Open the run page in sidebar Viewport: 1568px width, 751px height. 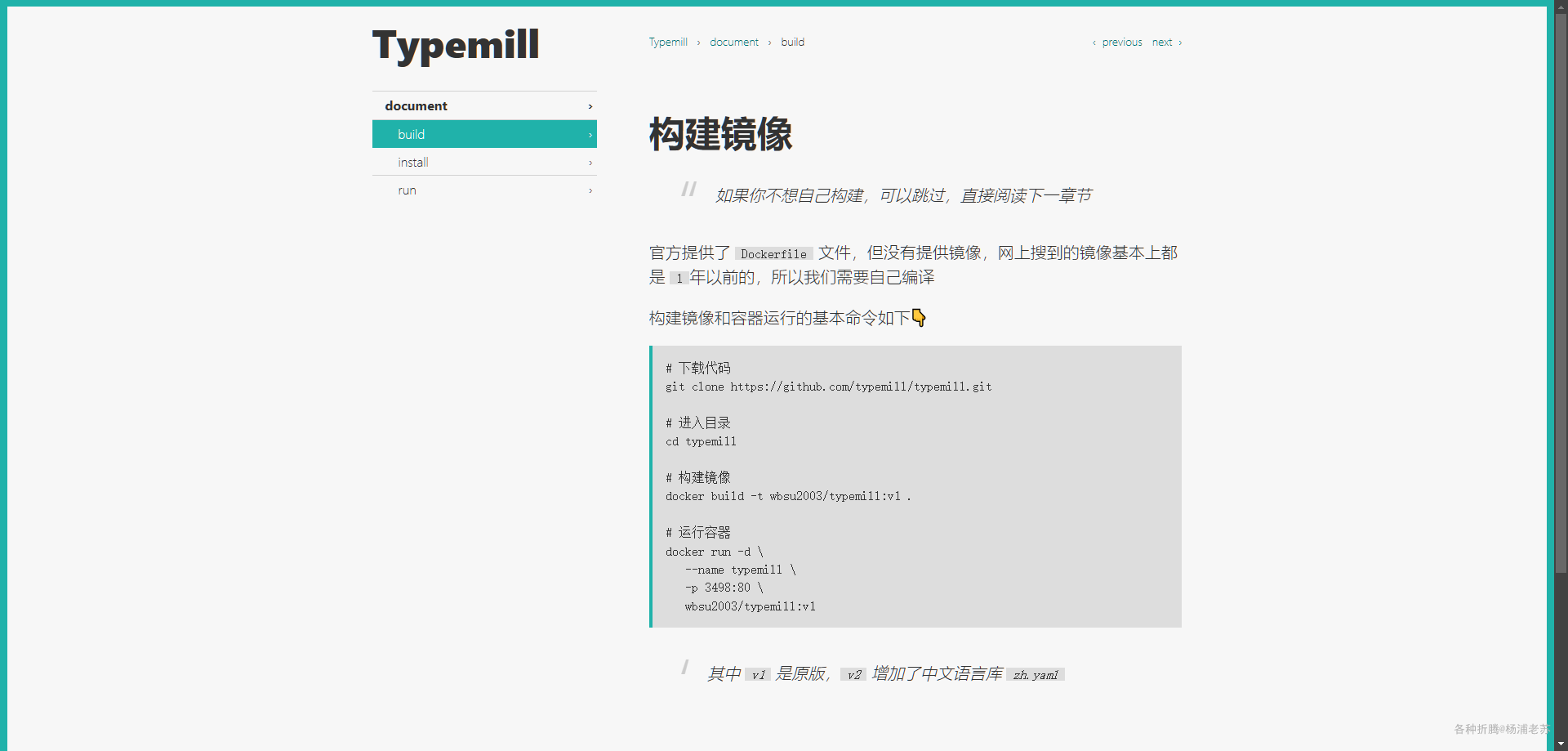(x=484, y=190)
